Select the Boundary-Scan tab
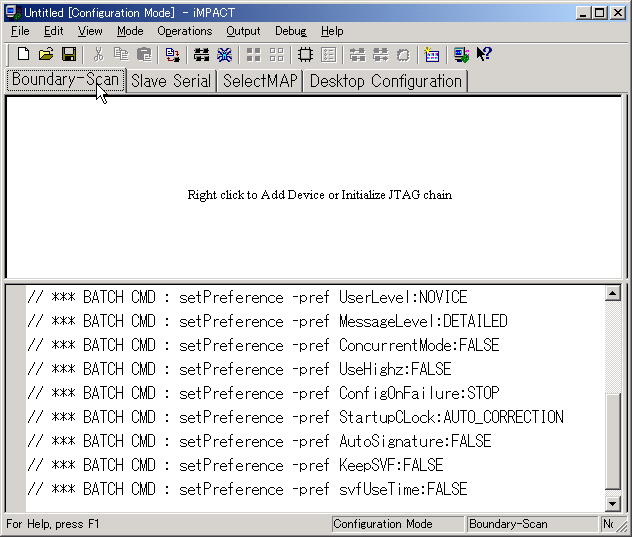Viewport: 632px width, 537px height. coord(66,80)
